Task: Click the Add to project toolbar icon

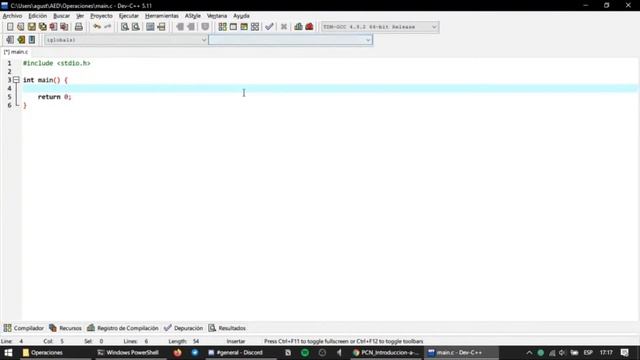Action: (180, 27)
